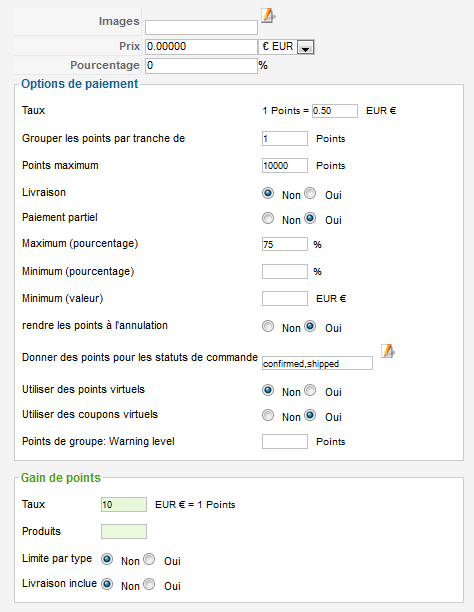Image resolution: width=474 pixels, height=612 pixels.
Task: Click the Taux points value field showing 0.50
Action: [335, 111]
